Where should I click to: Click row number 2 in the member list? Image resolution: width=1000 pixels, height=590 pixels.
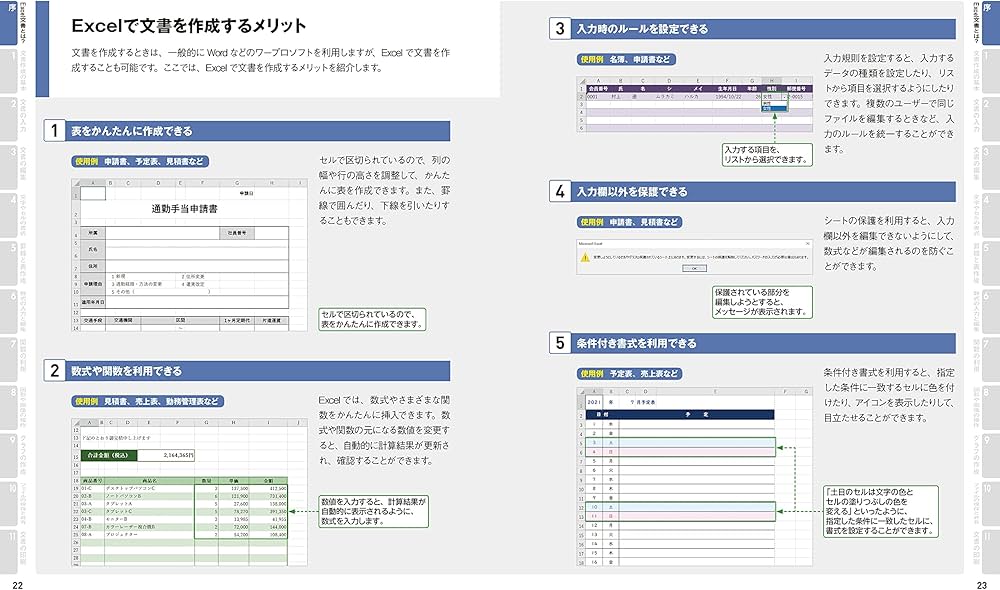pyautogui.click(x=581, y=96)
